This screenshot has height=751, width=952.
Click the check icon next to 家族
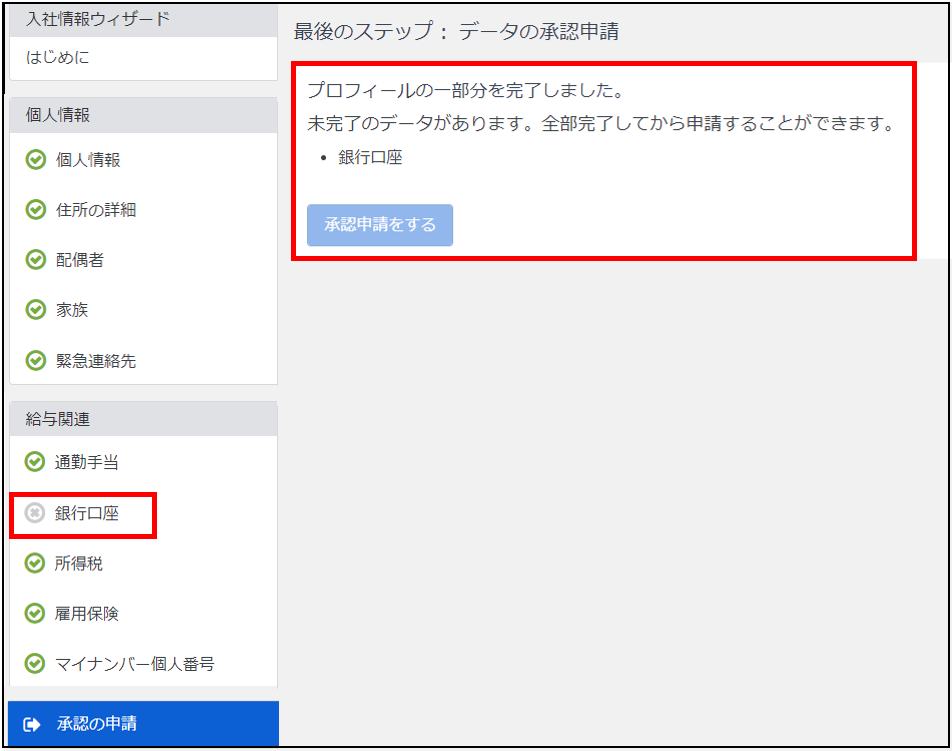click(36, 310)
